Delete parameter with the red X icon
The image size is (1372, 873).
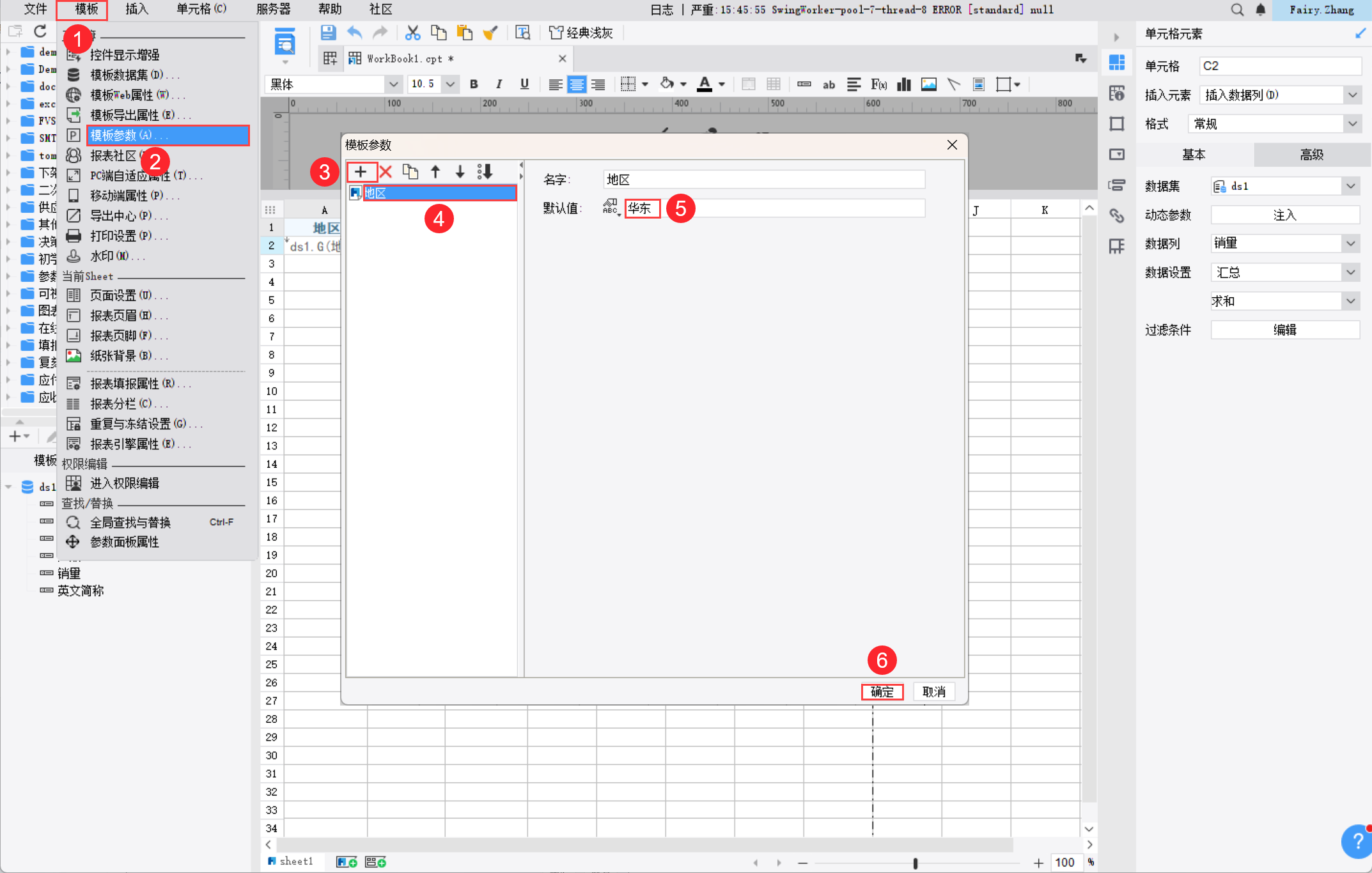tap(386, 171)
